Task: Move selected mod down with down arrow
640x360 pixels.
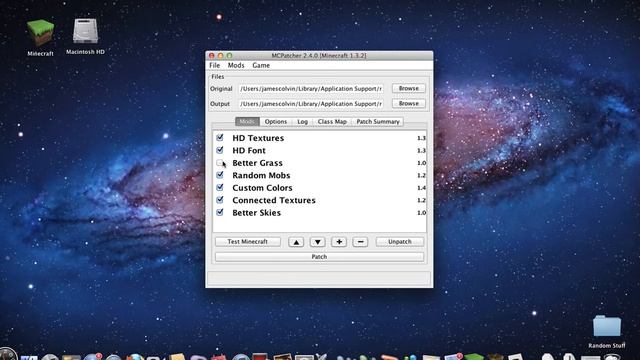Action: (x=317, y=242)
